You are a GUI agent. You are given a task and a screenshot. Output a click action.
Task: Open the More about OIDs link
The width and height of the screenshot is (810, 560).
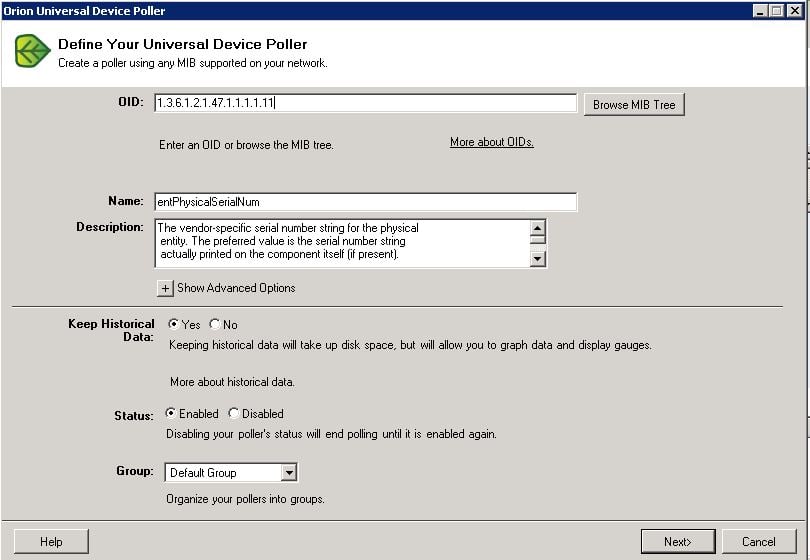click(492, 142)
